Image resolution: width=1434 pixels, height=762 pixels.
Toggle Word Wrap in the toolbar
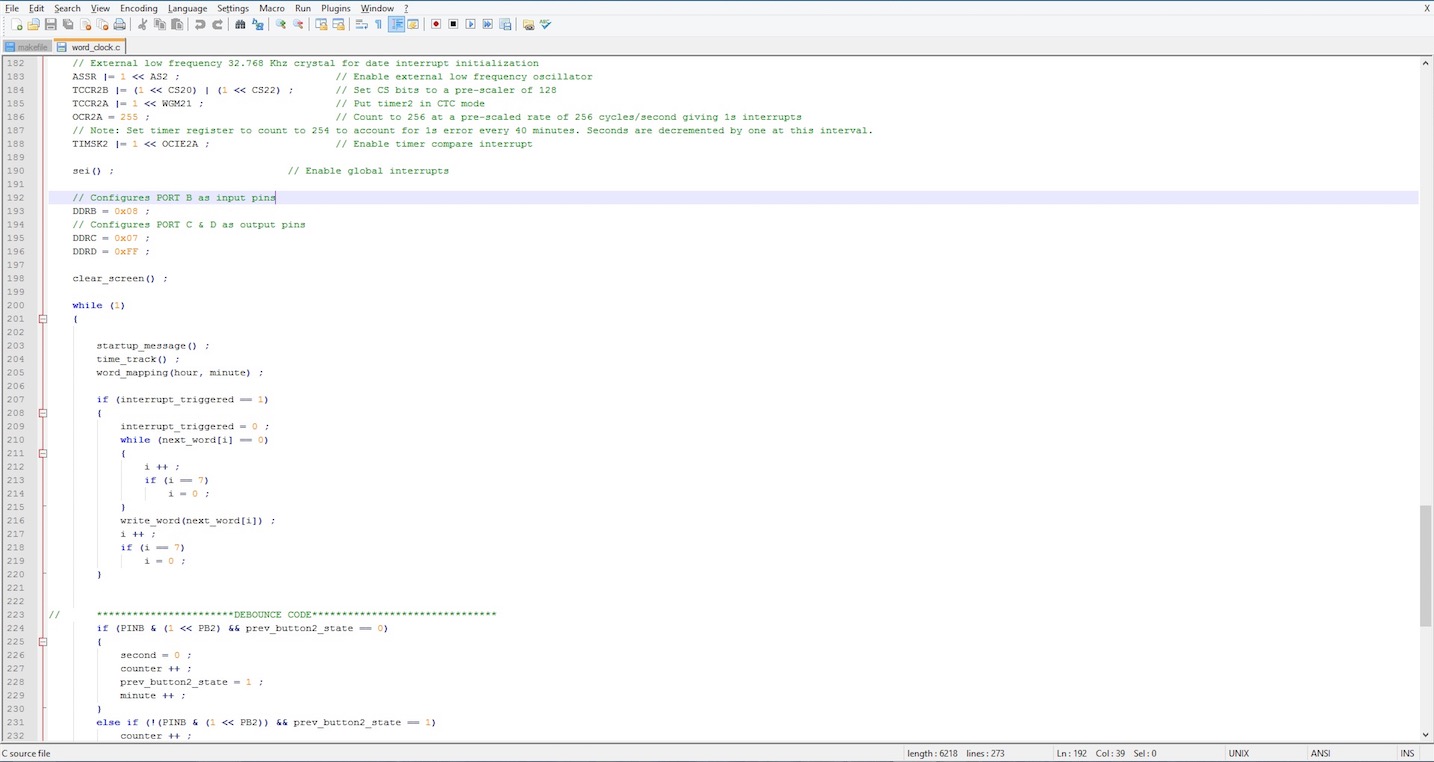361,25
